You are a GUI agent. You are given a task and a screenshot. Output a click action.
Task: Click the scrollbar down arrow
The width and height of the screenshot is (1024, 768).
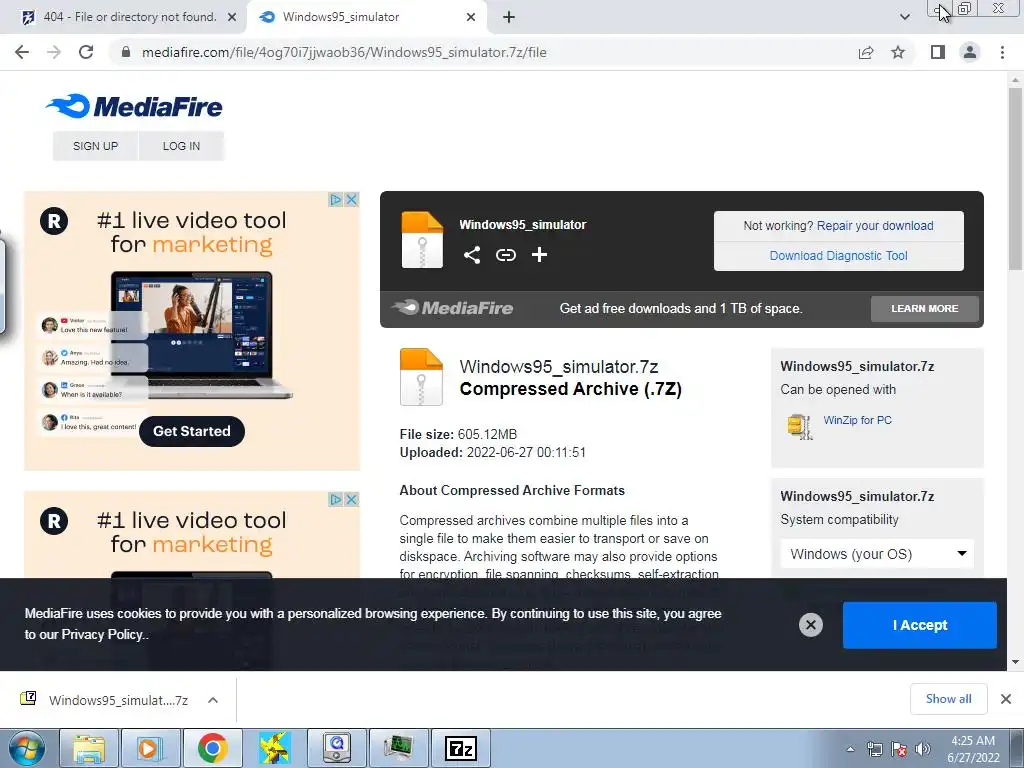click(x=1015, y=662)
